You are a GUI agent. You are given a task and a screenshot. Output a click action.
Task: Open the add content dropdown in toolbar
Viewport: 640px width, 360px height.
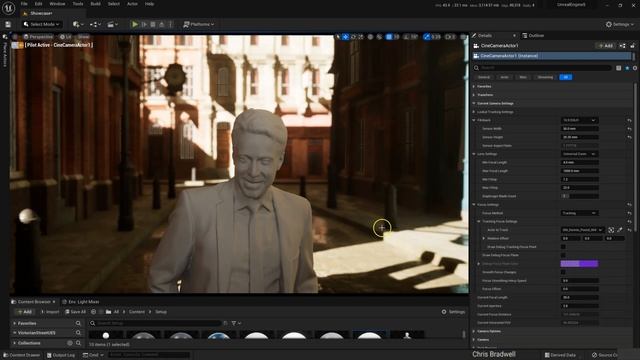(78, 24)
